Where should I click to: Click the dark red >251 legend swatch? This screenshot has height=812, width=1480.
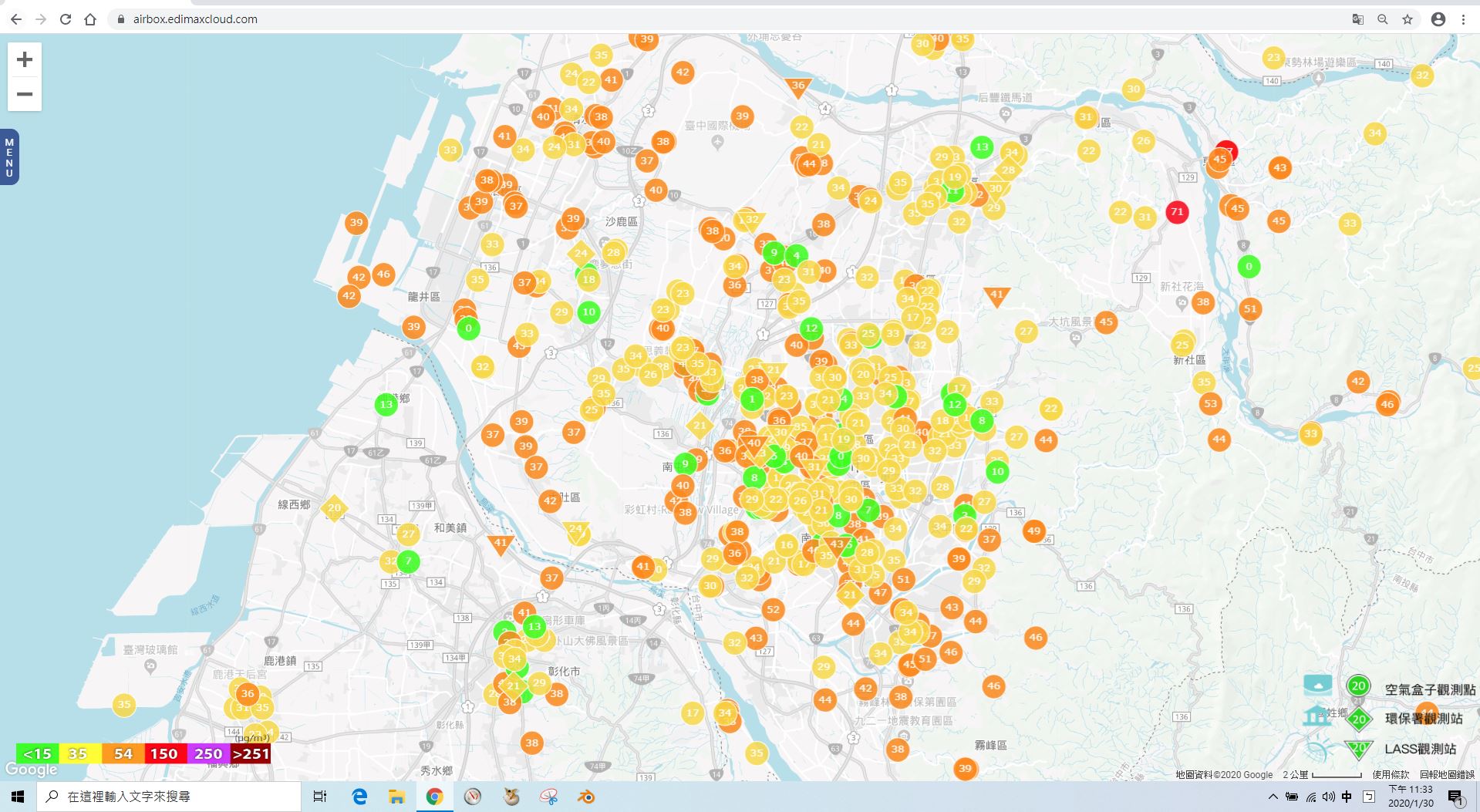tap(251, 754)
